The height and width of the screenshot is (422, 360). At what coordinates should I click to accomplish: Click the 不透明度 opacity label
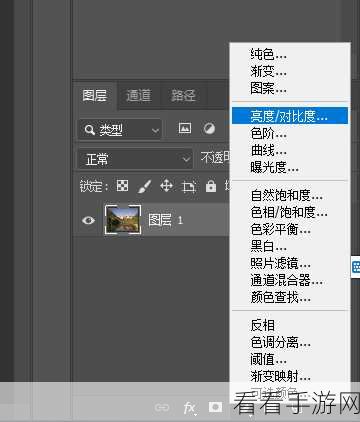click(x=215, y=157)
